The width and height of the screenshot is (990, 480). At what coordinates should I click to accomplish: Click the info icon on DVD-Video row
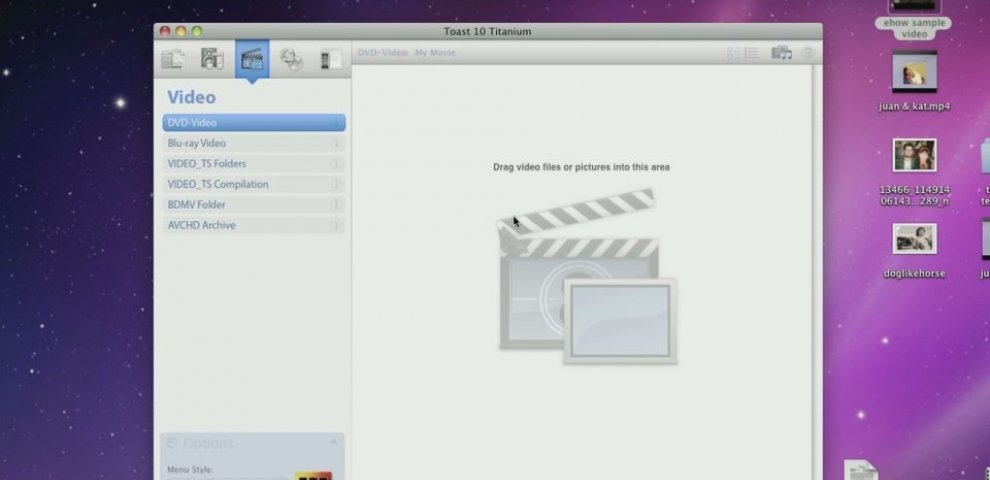click(336, 123)
